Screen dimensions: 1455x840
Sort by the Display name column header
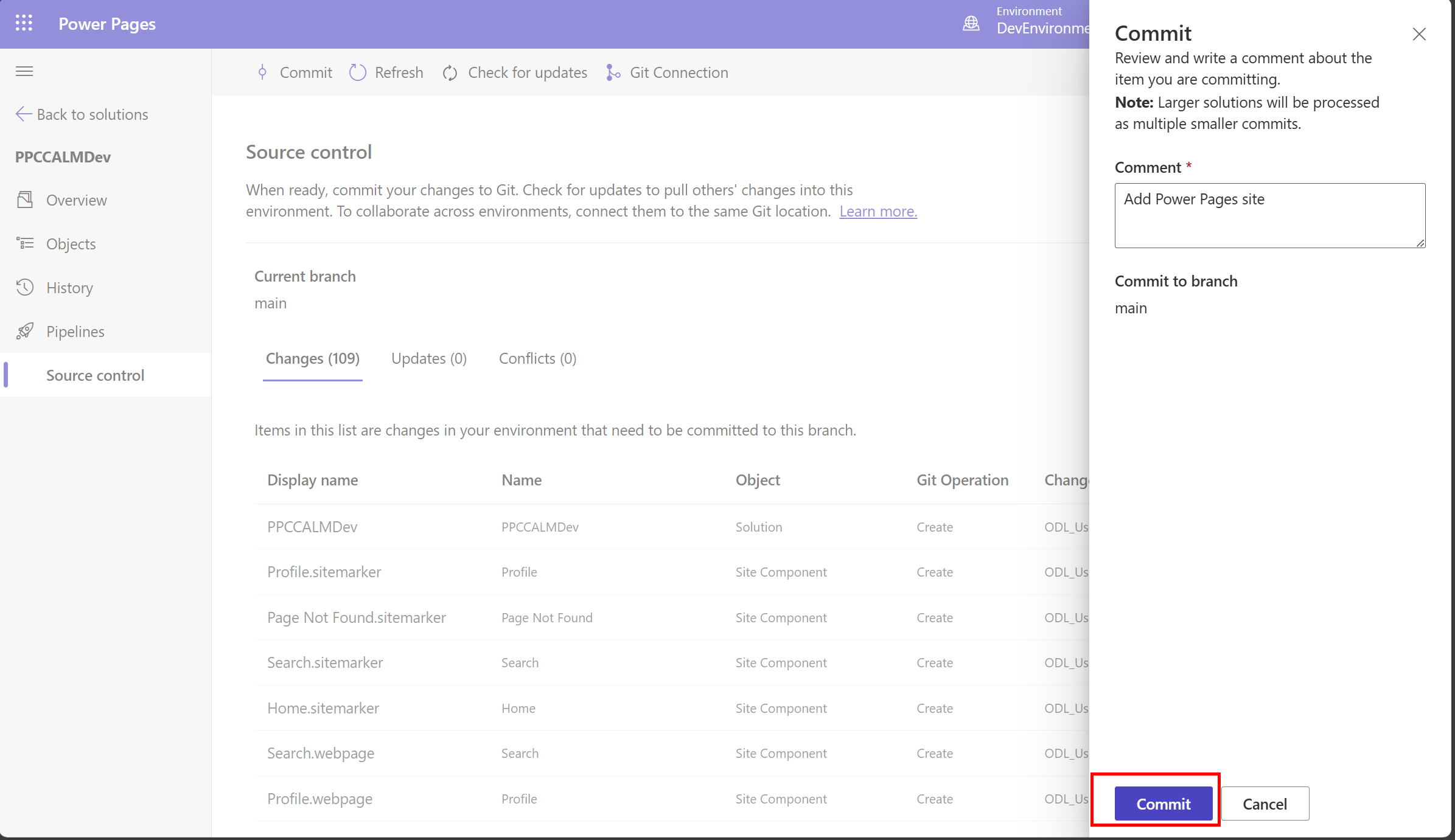[x=312, y=481]
